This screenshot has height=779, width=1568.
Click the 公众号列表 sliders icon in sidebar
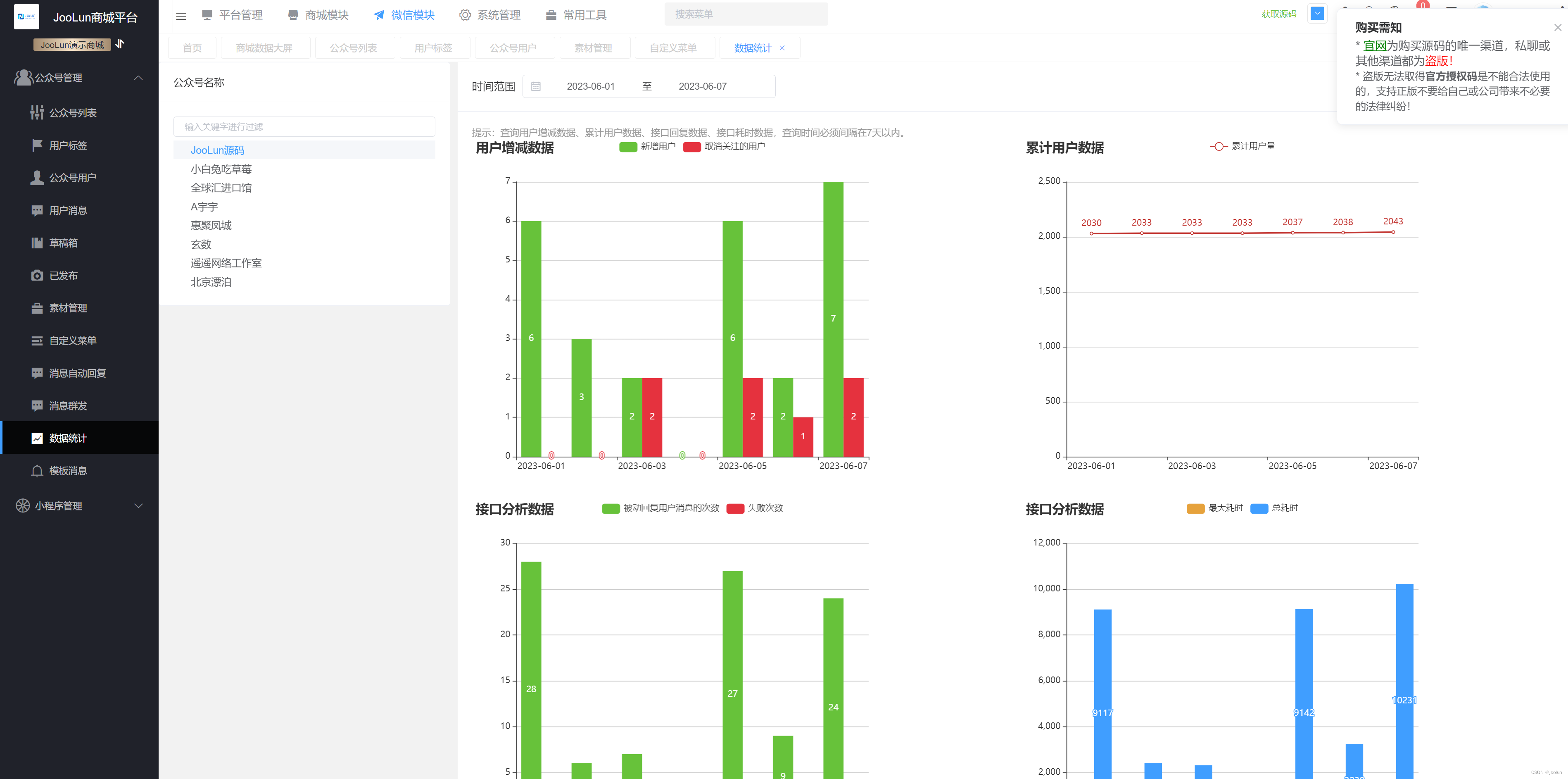point(37,112)
